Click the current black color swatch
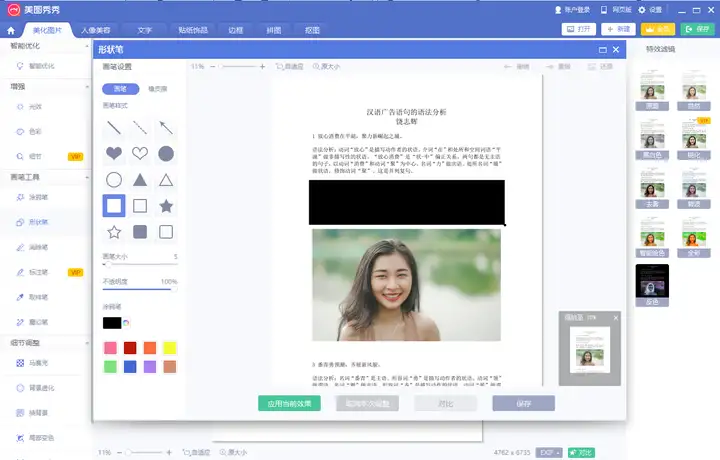 coord(112,323)
